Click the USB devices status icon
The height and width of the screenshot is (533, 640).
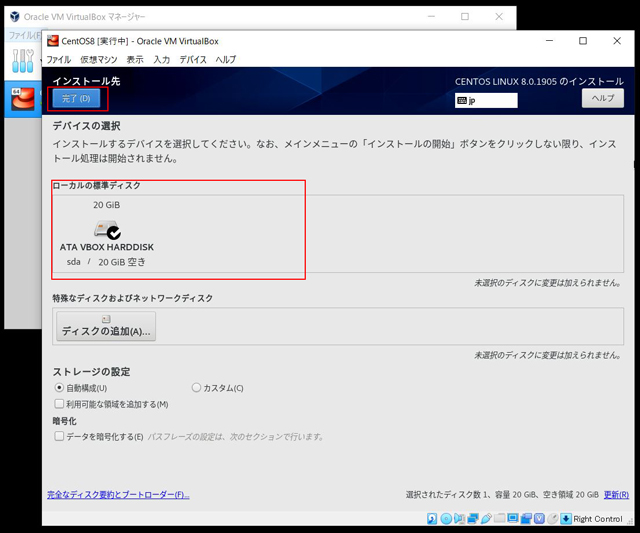(486, 519)
